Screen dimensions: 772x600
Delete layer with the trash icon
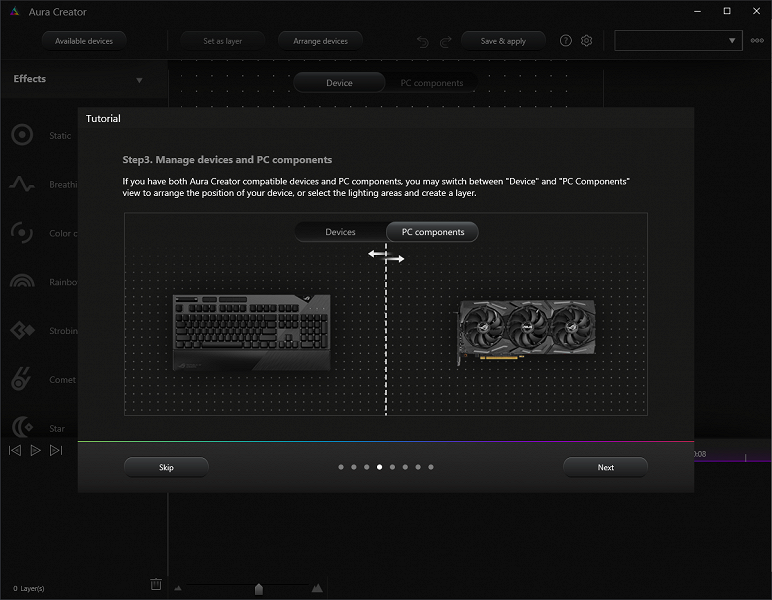point(156,584)
